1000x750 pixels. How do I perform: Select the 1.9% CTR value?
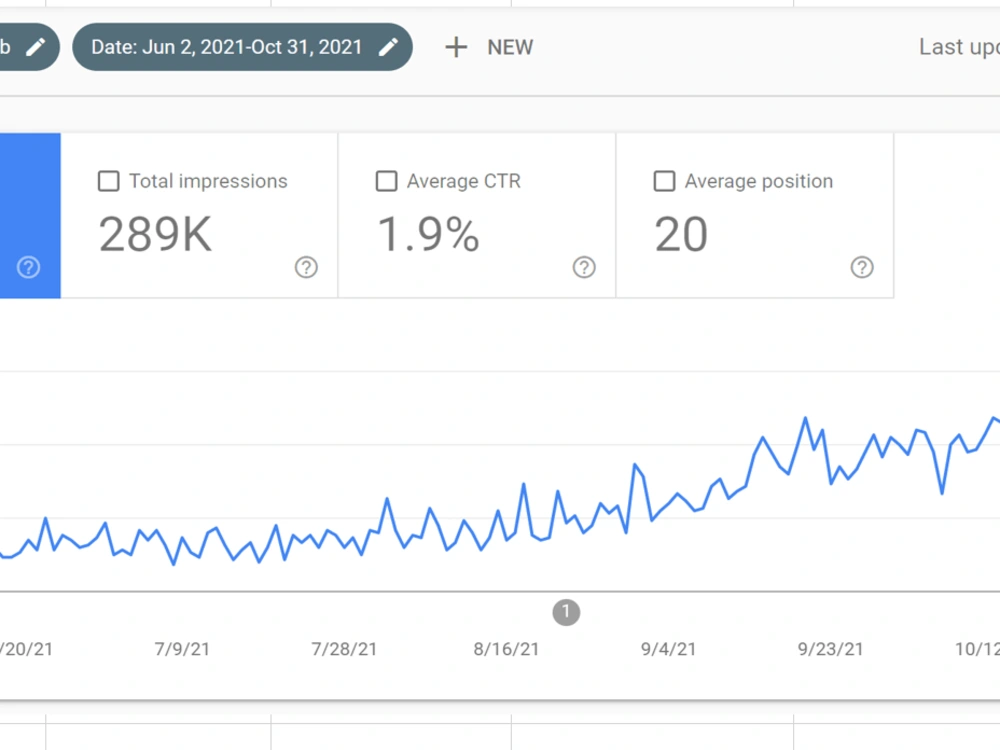[x=428, y=235]
